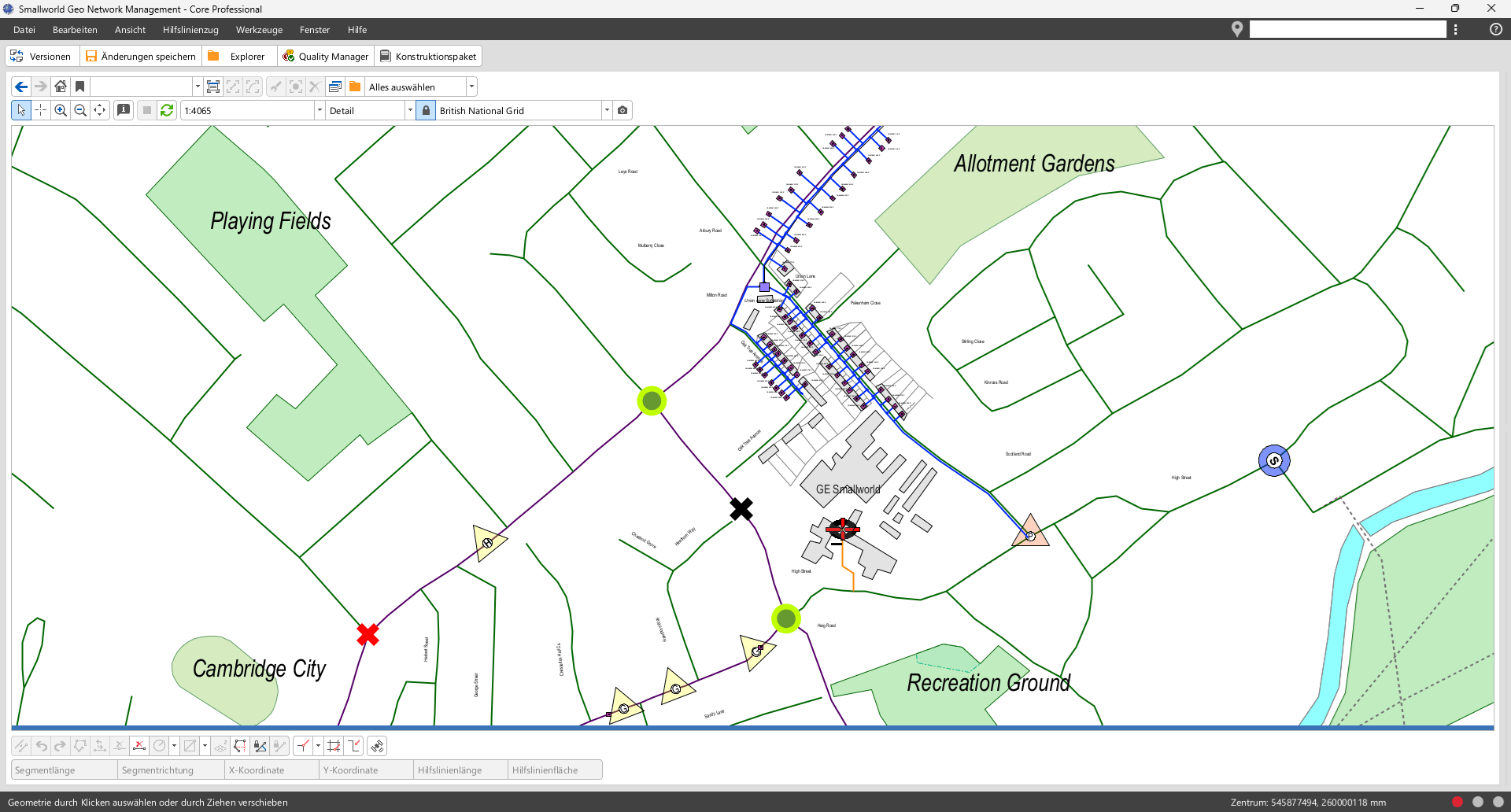Click the green circle node near map center
Viewport: 1511px width, 812px height.
tap(652, 401)
